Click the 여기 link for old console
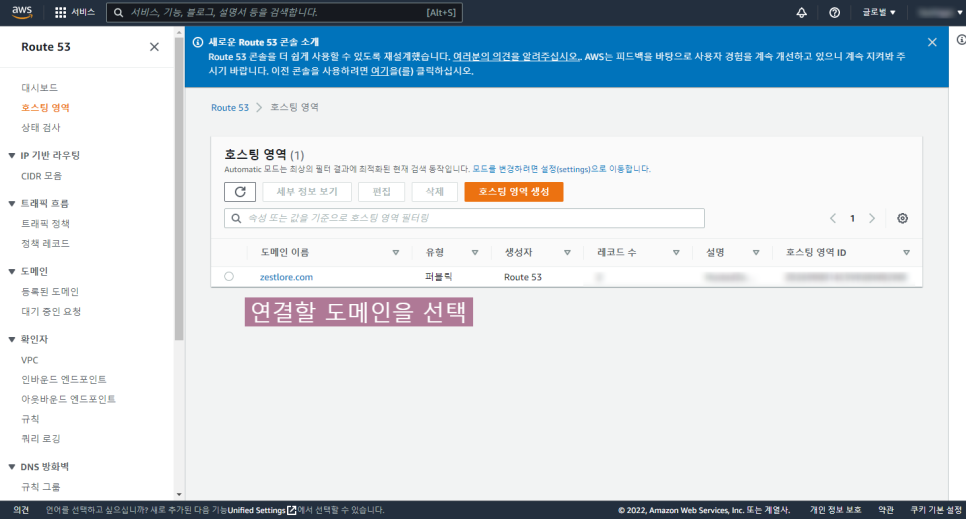Screen dimensions: 966x519 (x=380, y=71)
